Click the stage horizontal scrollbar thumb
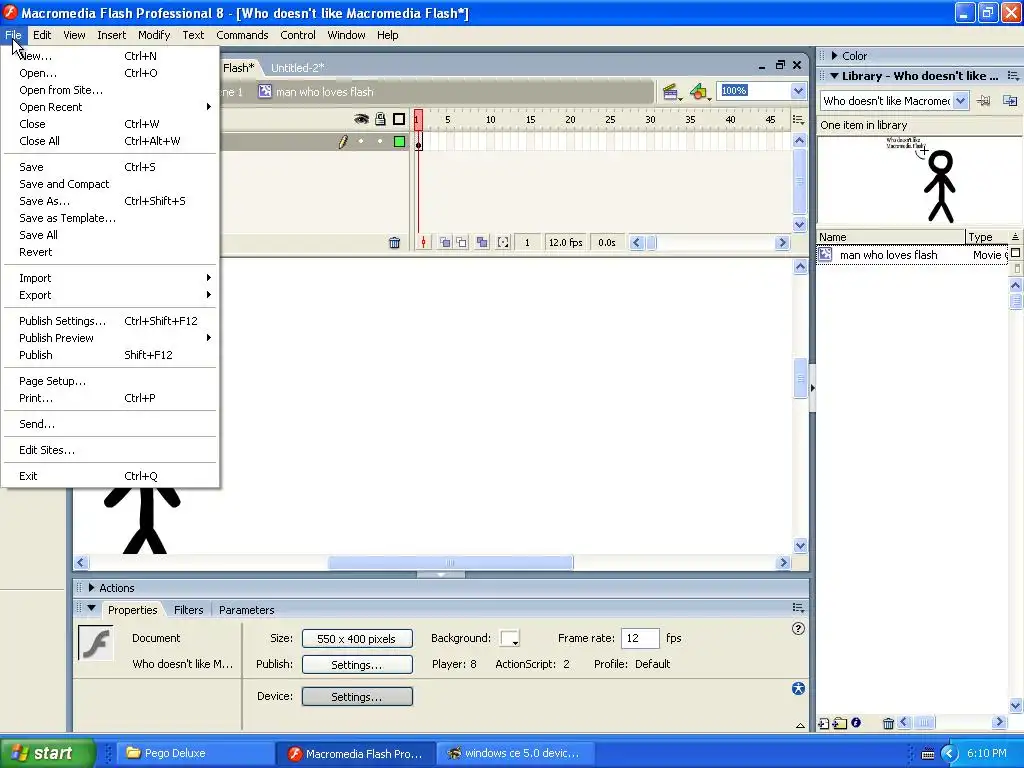This screenshot has width=1024, height=768. [x=451, y=562]
